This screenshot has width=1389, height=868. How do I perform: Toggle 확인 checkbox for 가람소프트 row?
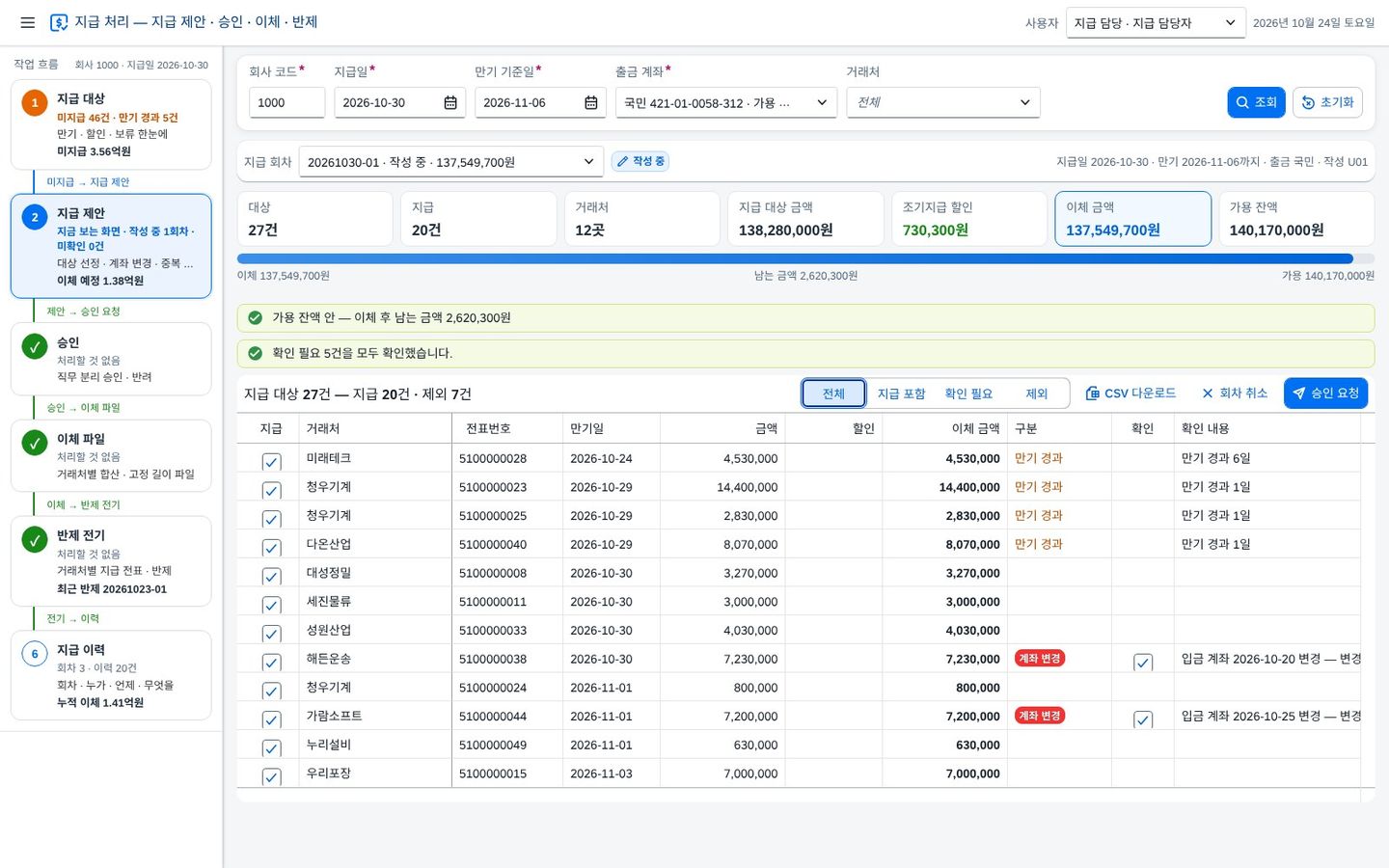tap(1143, 719)
